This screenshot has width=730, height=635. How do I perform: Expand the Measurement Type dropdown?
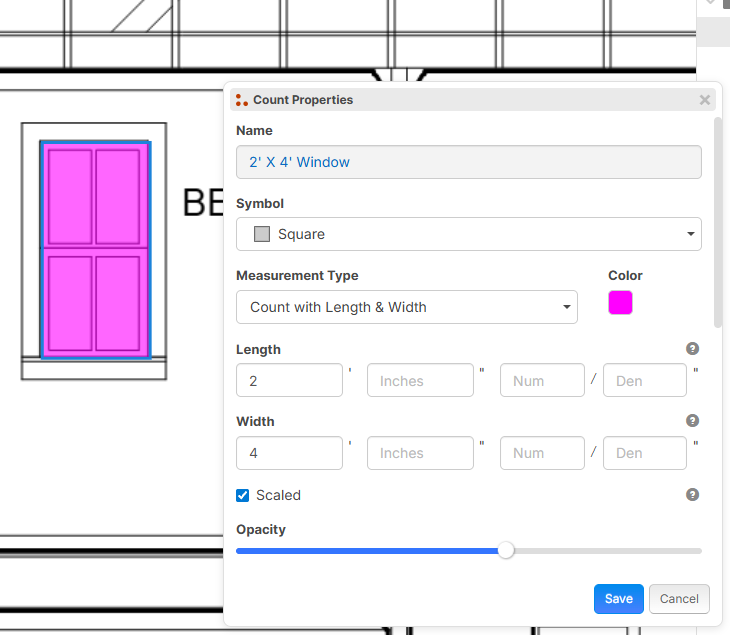click(x=406, y=307)
